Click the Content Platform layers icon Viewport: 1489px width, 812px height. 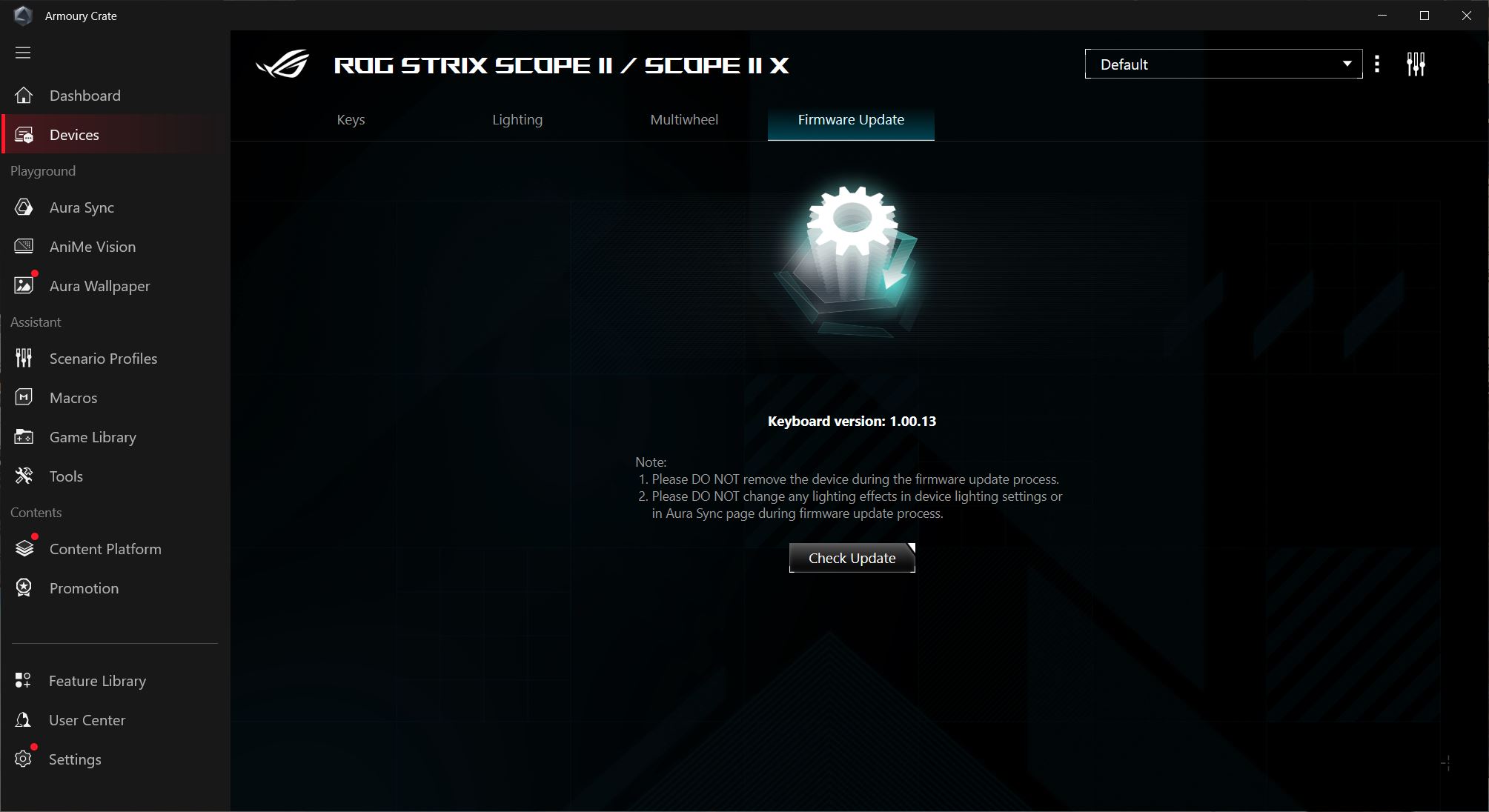24,549
